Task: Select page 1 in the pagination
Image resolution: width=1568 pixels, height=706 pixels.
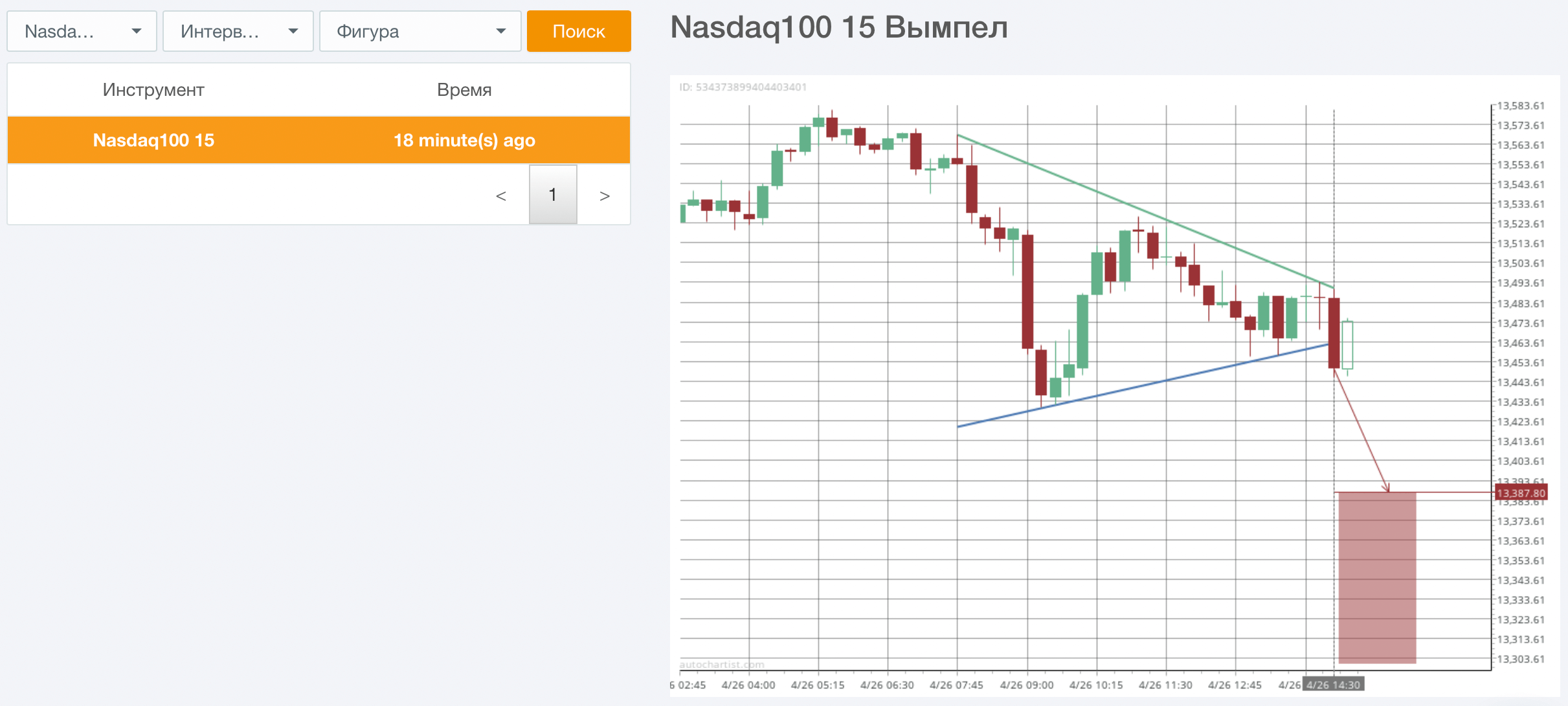Action: point(553,195)
